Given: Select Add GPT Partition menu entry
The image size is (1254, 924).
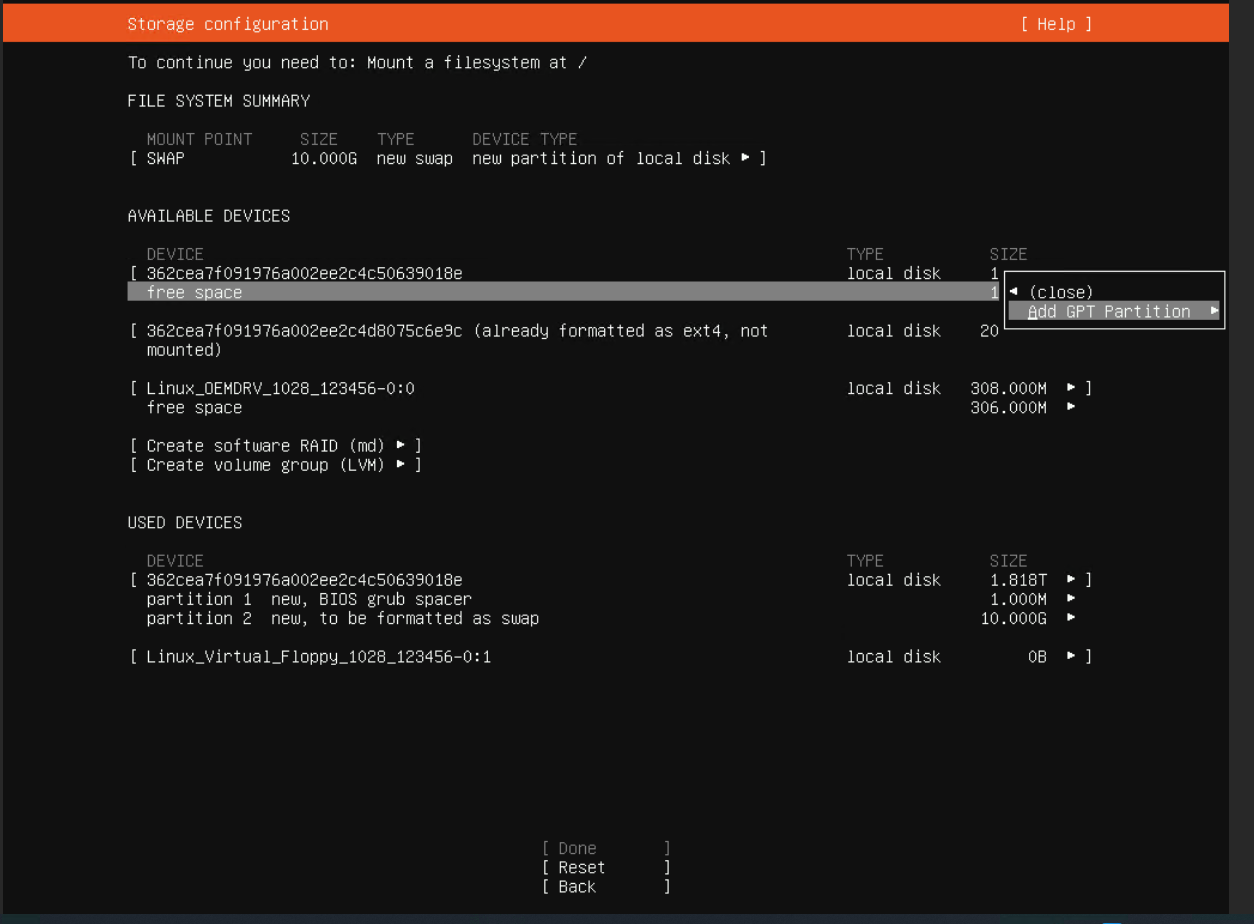Looking at the screenshot, I should pos(1108,311).
